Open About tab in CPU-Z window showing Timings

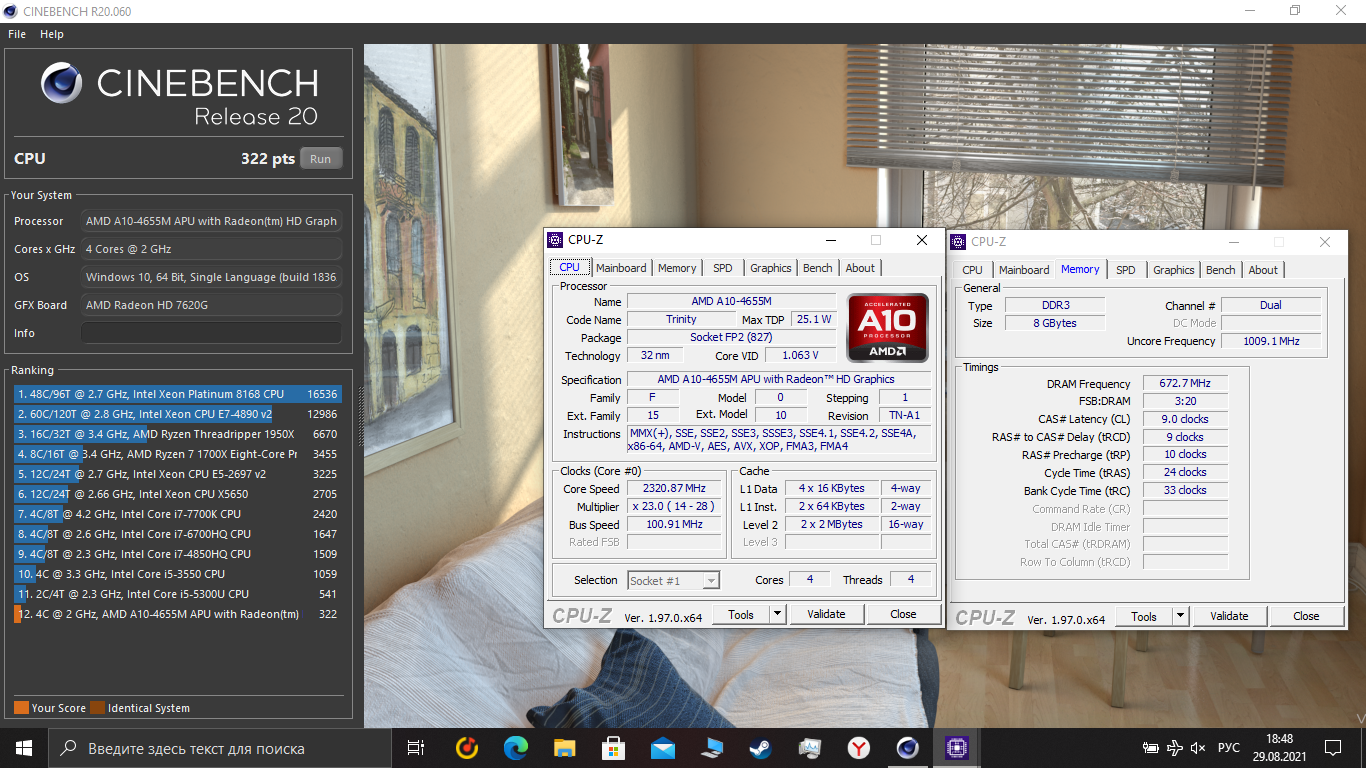[1263, 270]
